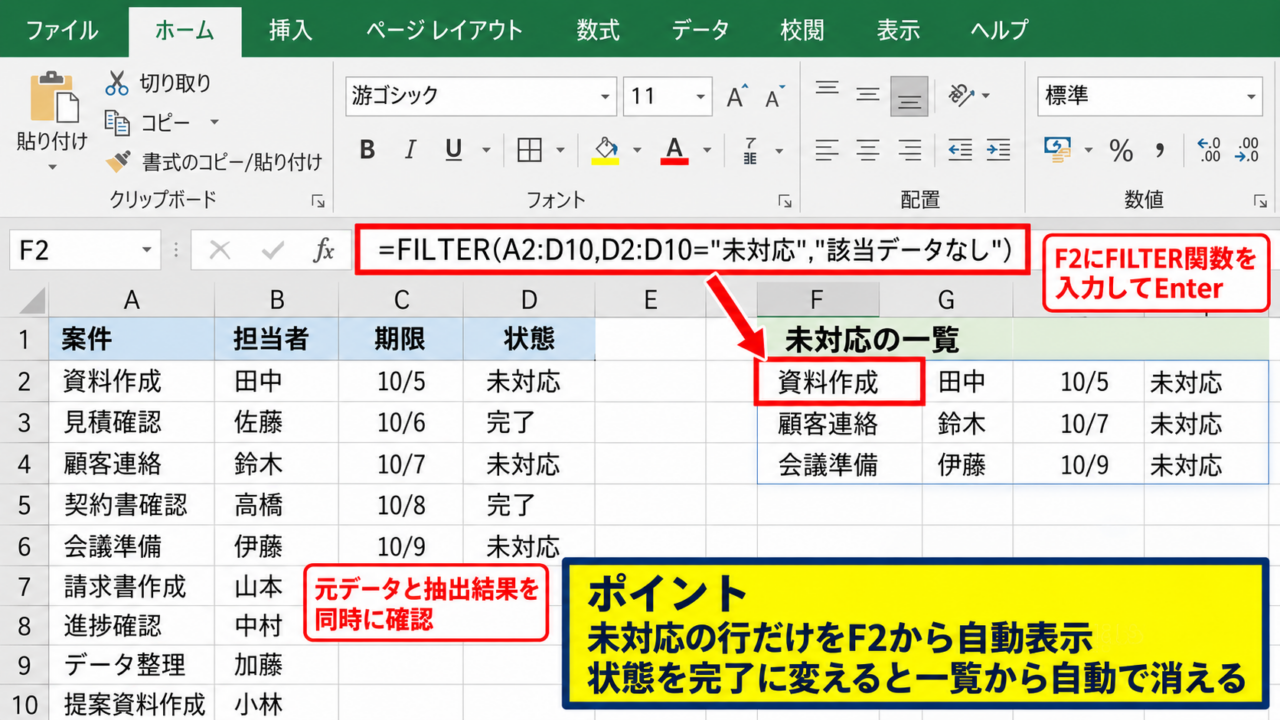Decrease indent

[960, 150]
